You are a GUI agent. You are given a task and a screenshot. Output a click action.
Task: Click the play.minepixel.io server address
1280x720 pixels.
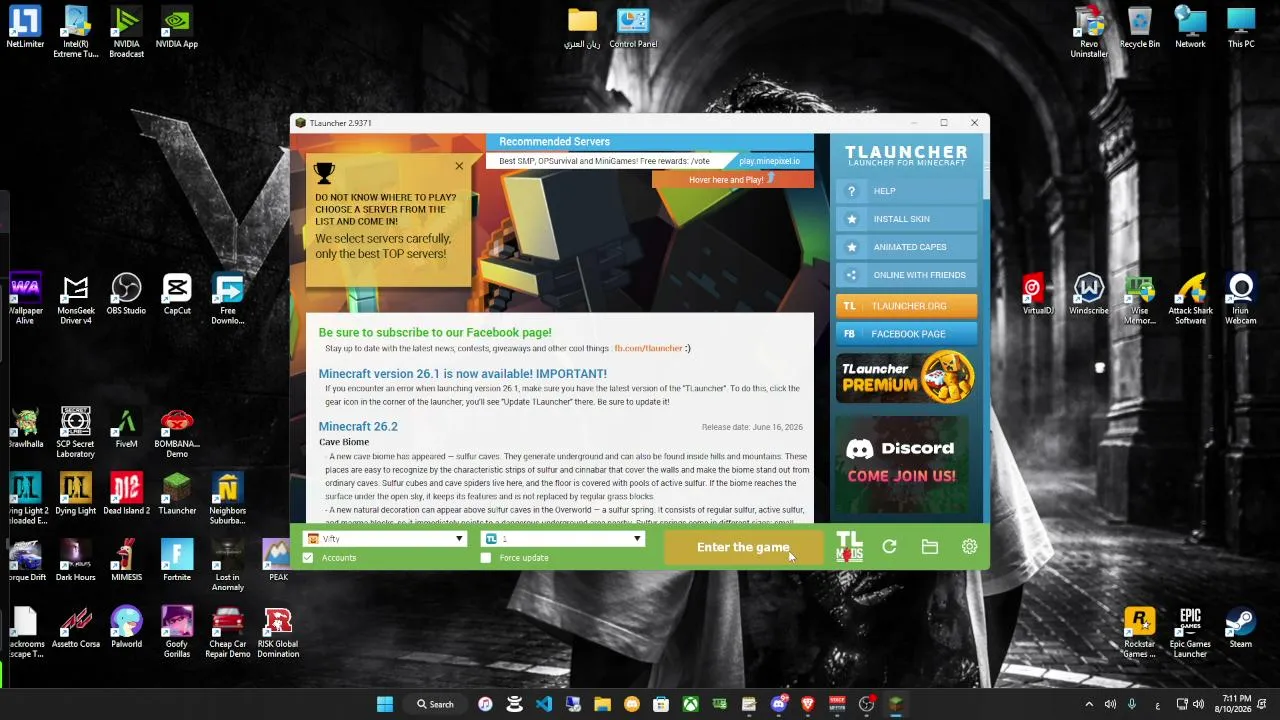coord(769,161)
